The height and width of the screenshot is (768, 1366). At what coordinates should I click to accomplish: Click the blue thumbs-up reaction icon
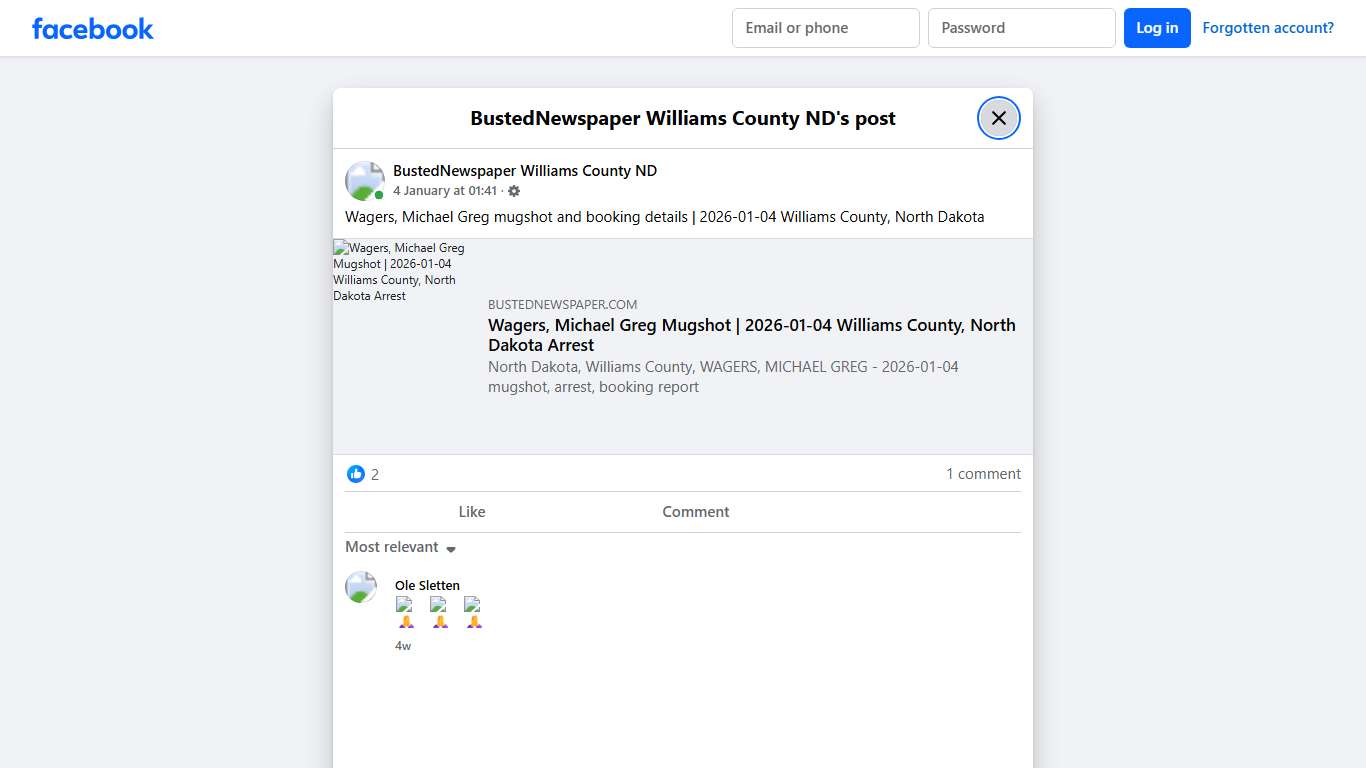(356, 474)
